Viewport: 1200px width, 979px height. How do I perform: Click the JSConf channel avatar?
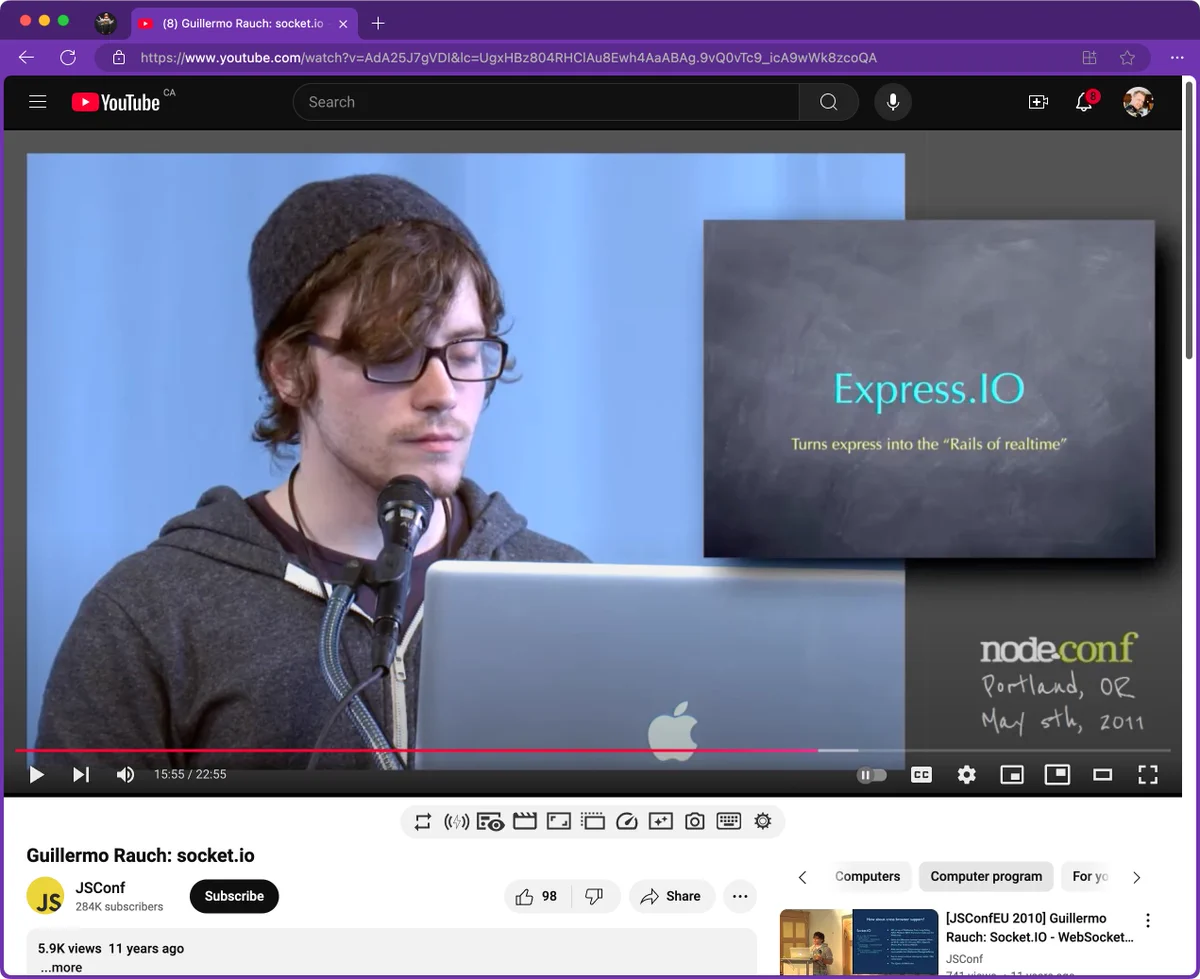point(45,896)
